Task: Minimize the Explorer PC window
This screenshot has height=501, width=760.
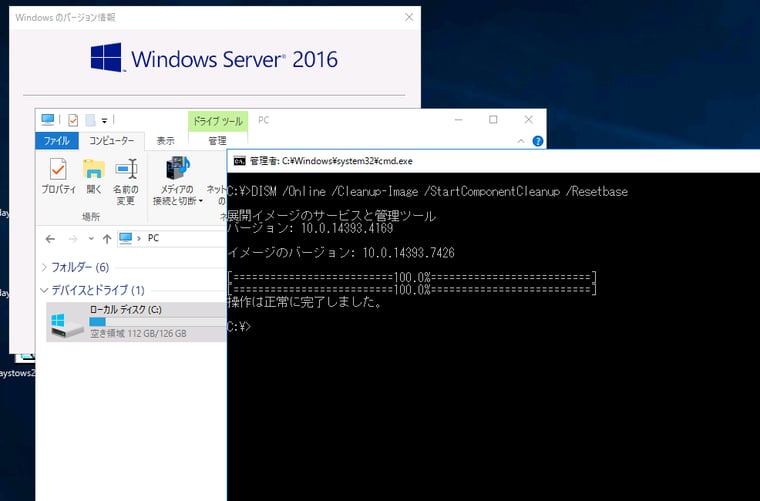Action: coord(459,120)
